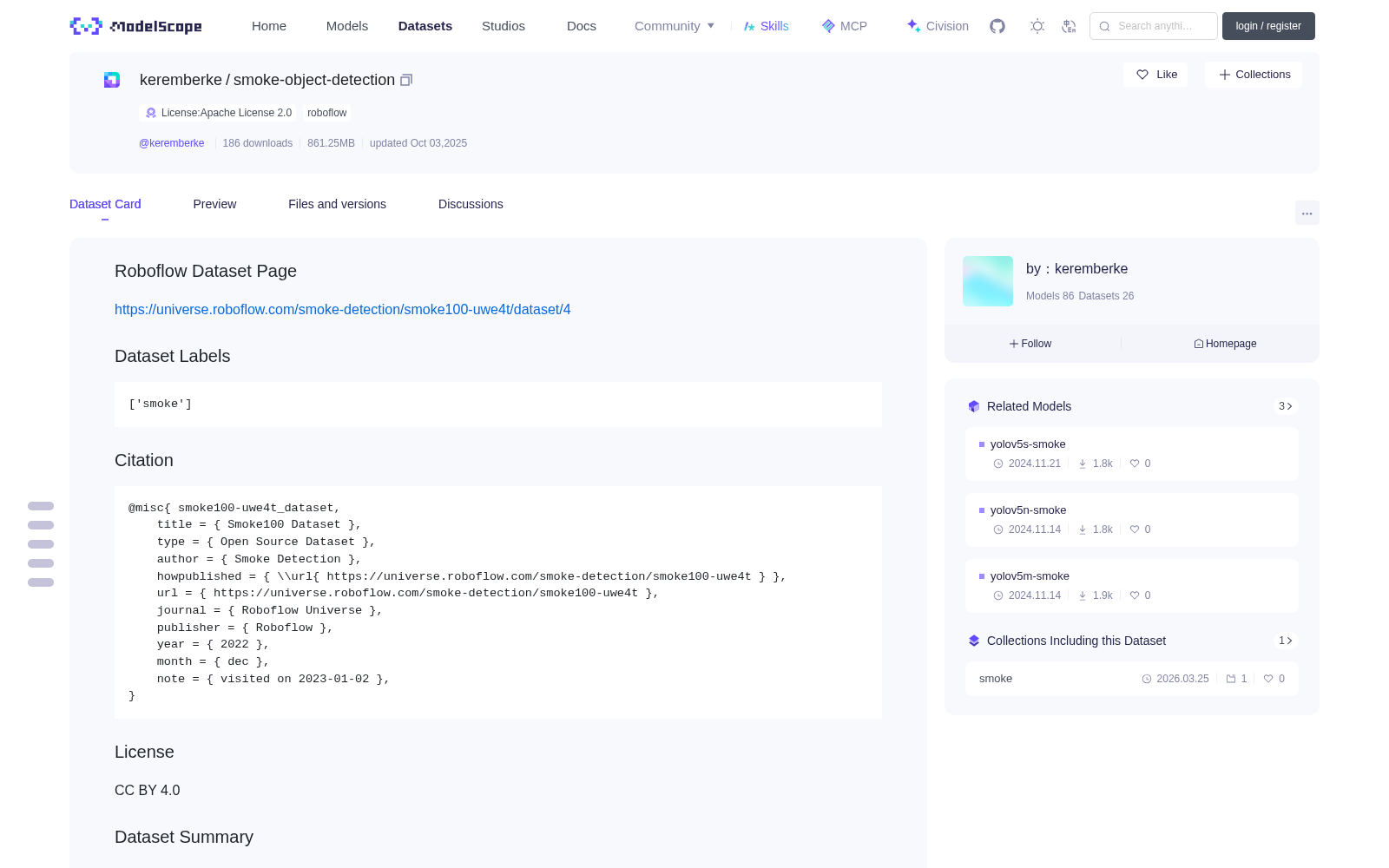Click the '861.25MB' size text
The image size is (1389, 868).
tap(331, 143)
